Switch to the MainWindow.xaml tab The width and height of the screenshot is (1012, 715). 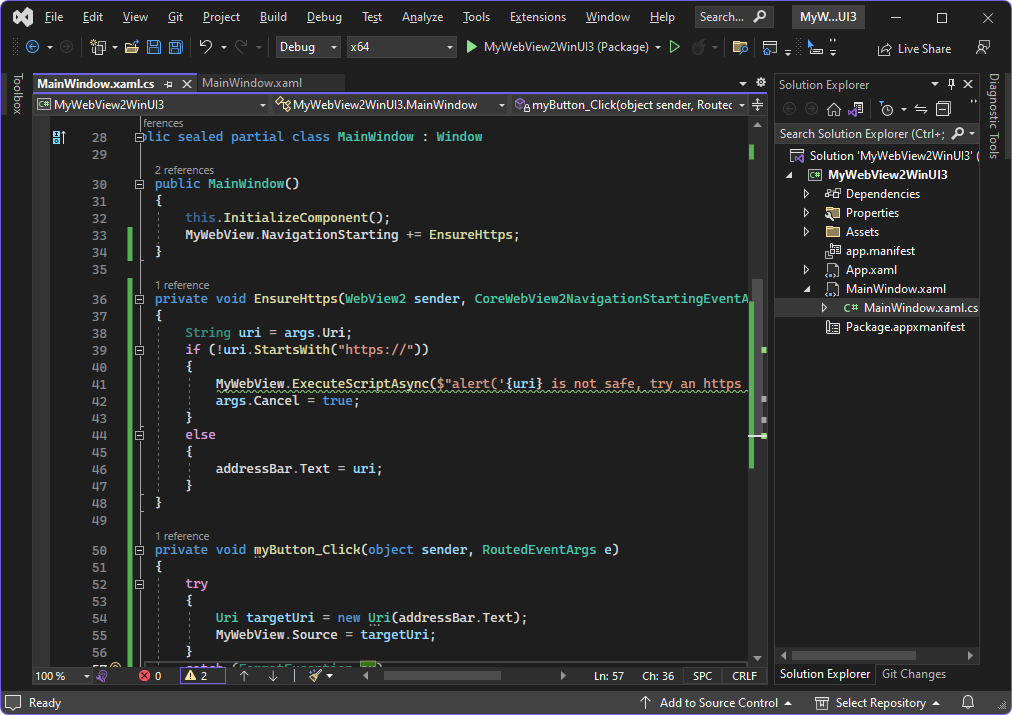pos(252,83)
